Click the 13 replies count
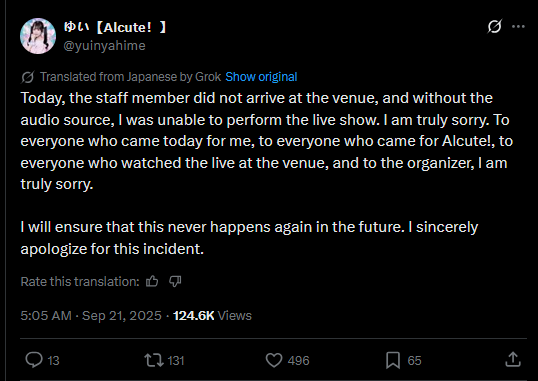Screen dimensions: 538x381 pos(53,361)
